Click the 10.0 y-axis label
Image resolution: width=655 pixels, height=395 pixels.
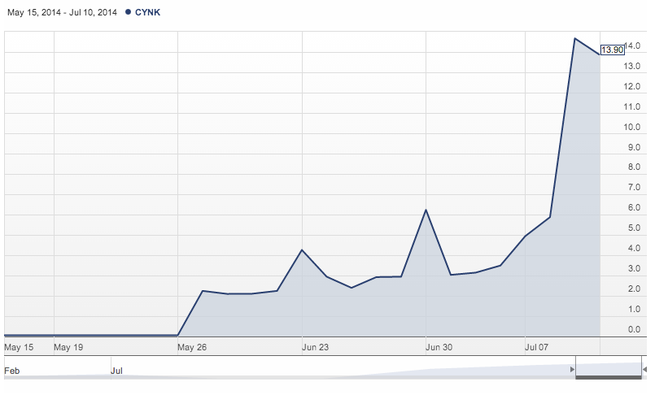632,127
